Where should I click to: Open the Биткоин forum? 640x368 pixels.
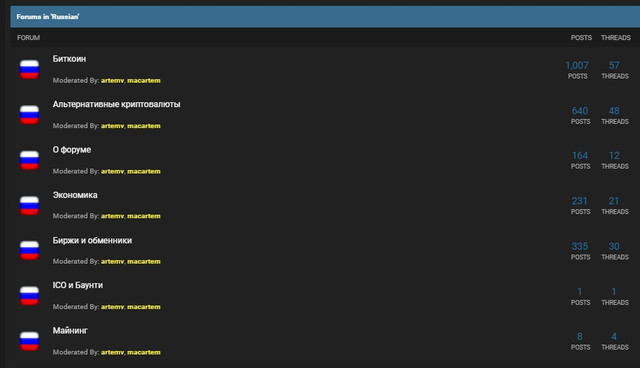click(69, 59)
